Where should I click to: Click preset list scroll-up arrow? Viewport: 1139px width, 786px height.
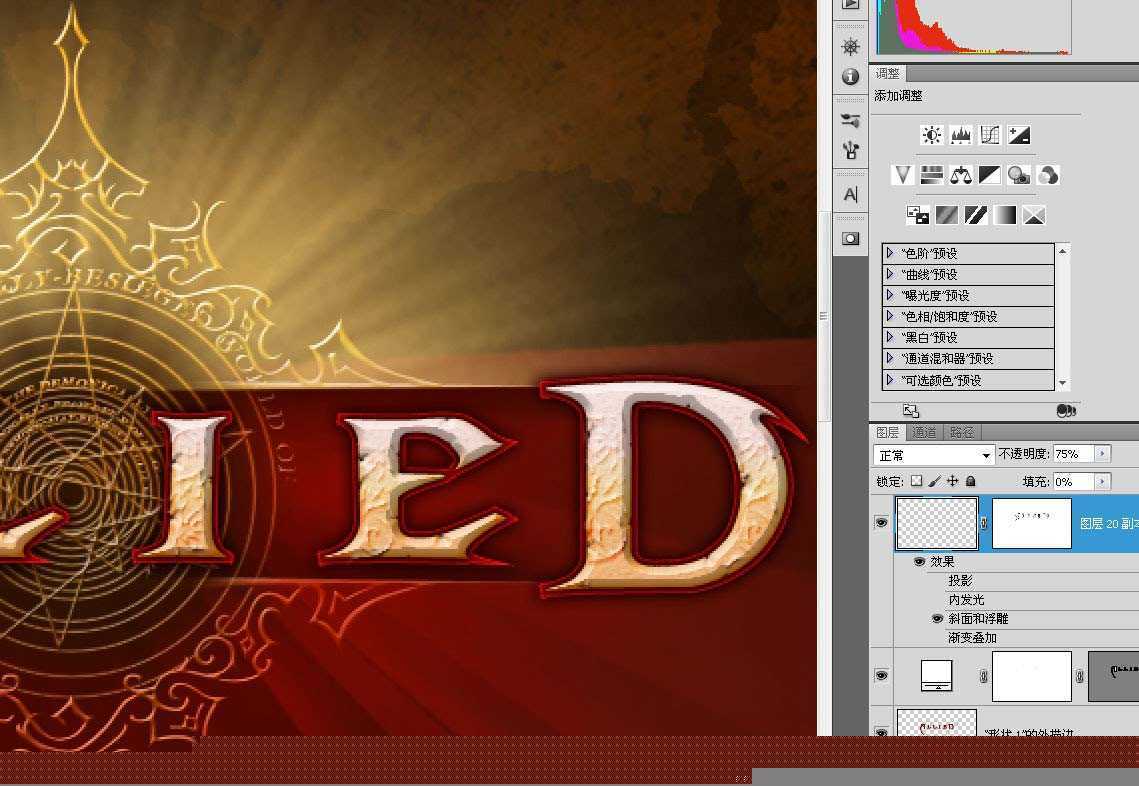[1063, 251]
